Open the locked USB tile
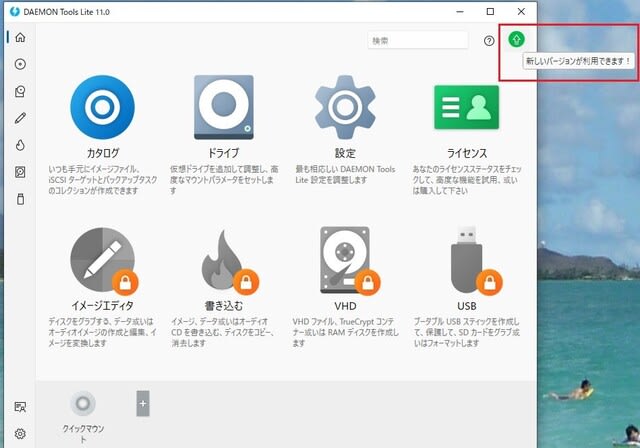This screenshot has width=640, height=448. (476, 260)
